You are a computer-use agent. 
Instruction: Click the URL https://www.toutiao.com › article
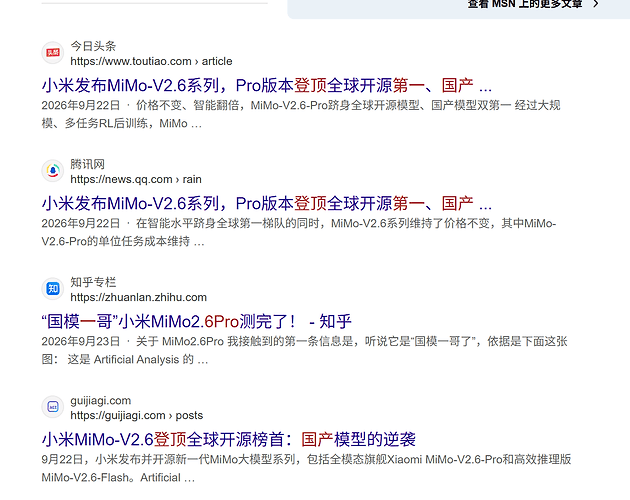(x=151, y=61)
